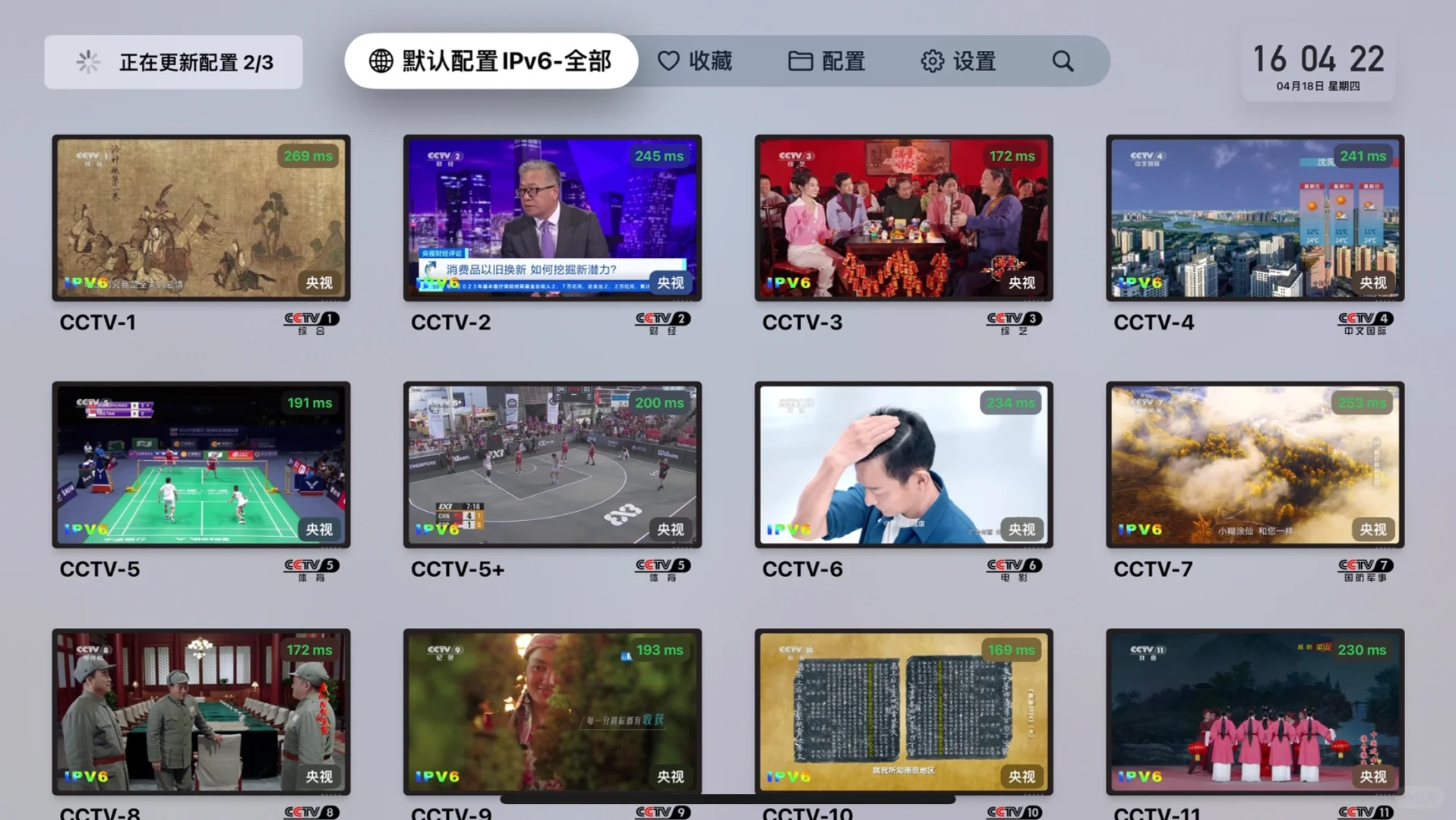Image resolution: width=1456 pixels, height=820 pixels.
Task: Open 设置 using the gear icon
Action: pos(932,61)
